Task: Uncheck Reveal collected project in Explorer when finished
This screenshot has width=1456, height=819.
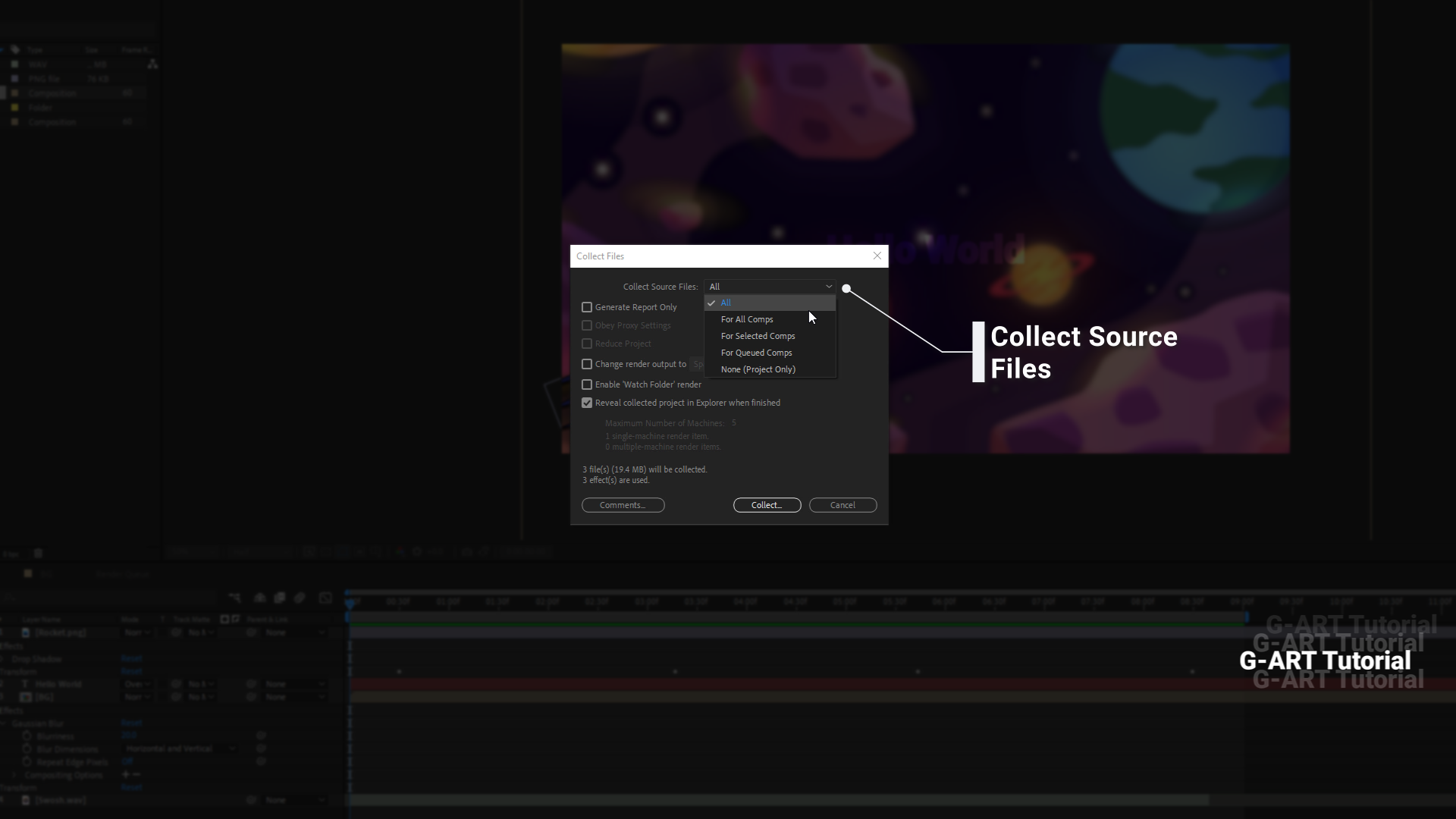Action: 587,403
